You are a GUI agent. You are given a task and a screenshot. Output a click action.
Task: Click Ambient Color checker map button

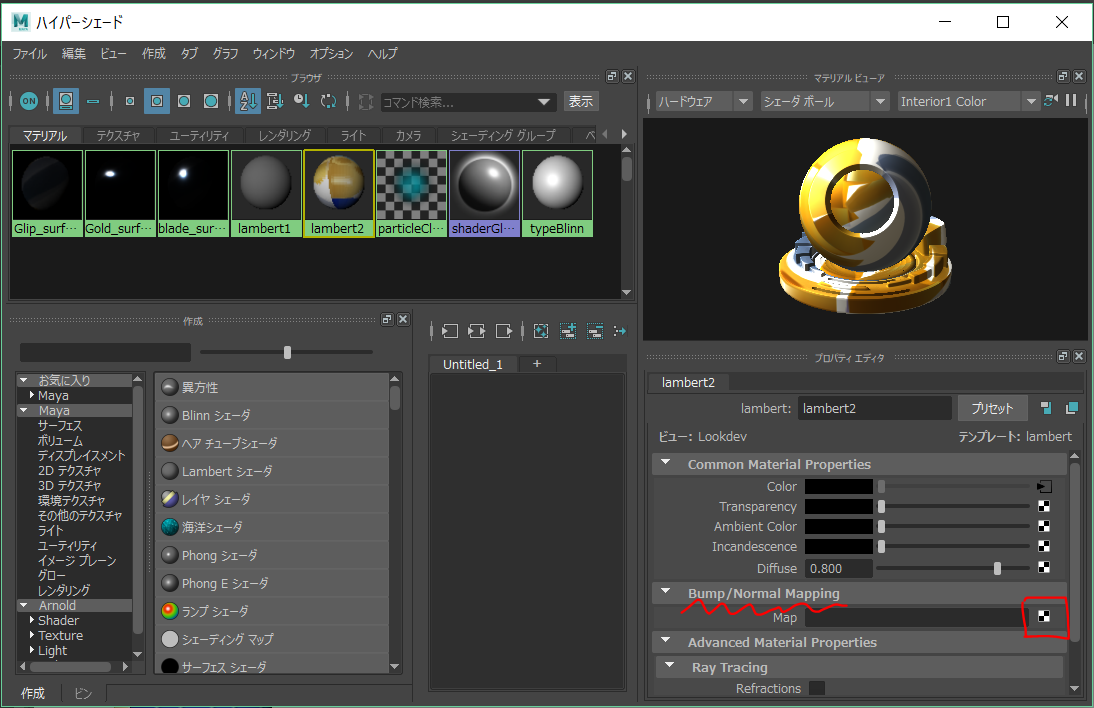pos(1044,526)
